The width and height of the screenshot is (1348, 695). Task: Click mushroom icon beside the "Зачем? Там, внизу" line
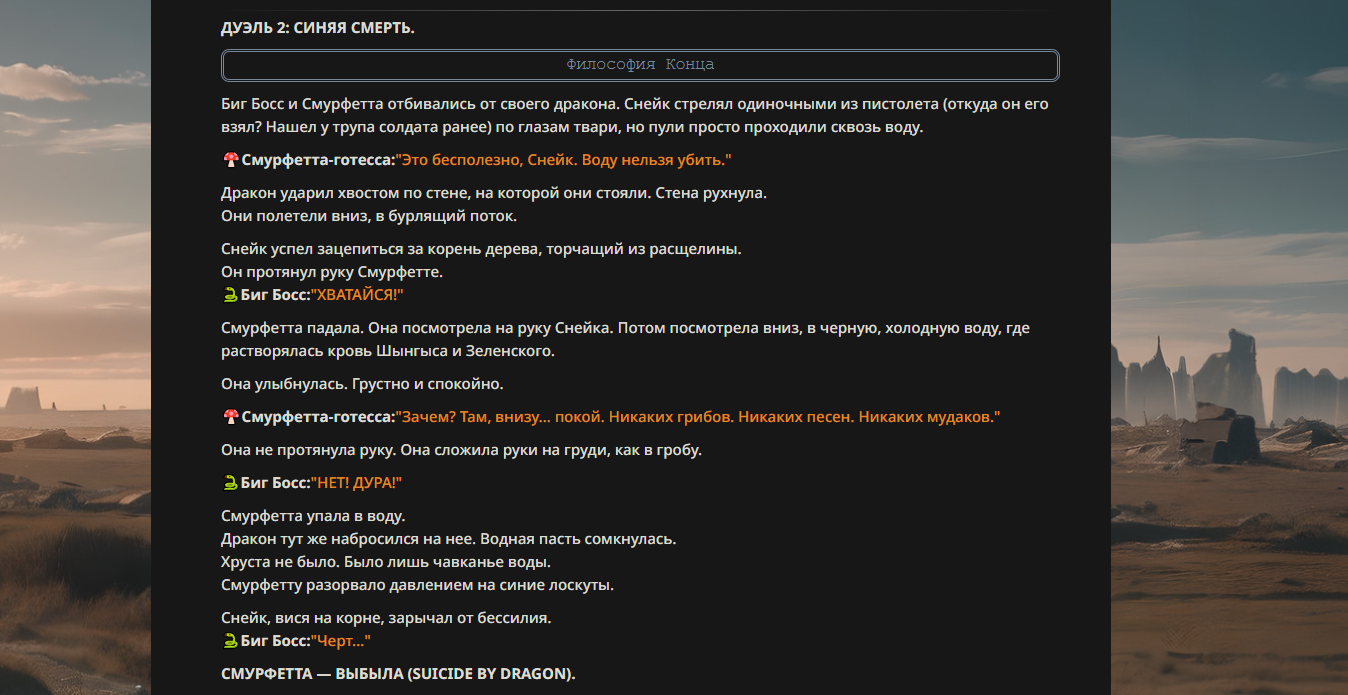(230, 417)
